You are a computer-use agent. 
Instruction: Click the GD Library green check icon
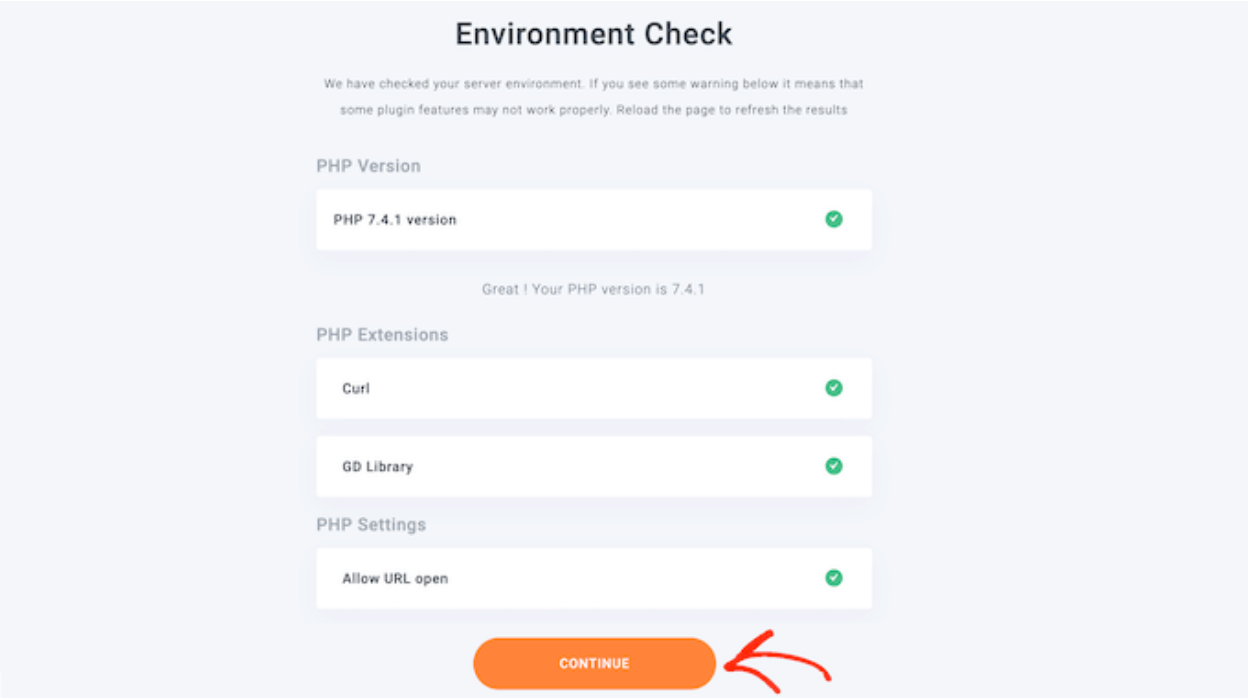pos(833,466)
